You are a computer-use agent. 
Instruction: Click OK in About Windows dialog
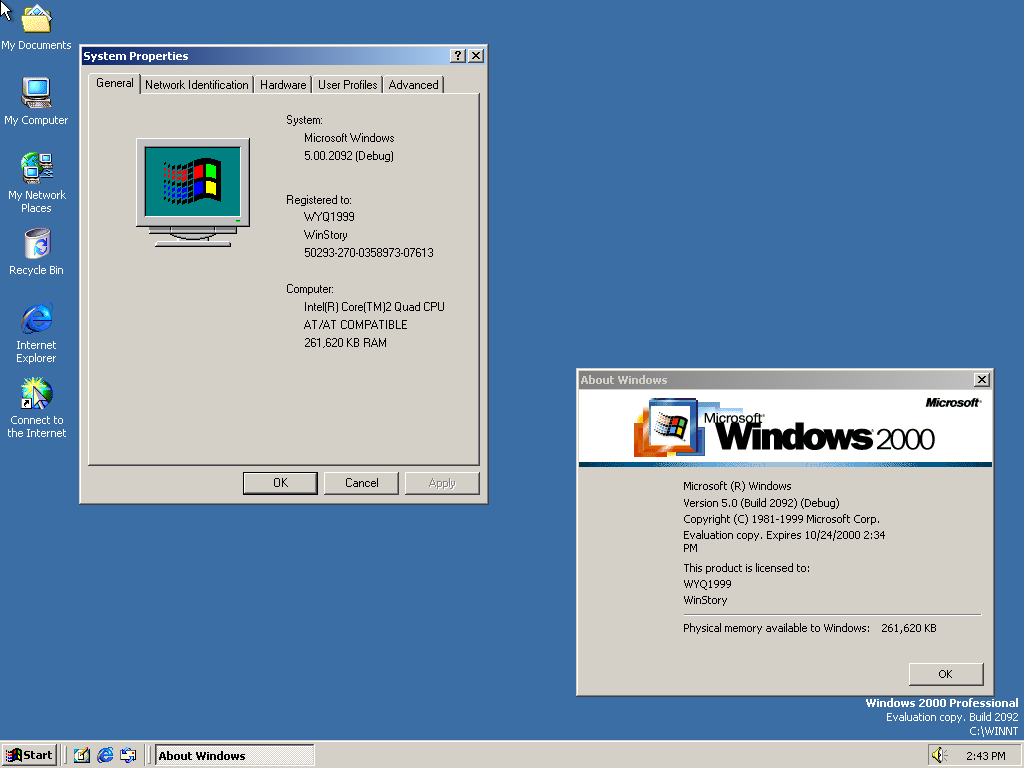[946, 674]
